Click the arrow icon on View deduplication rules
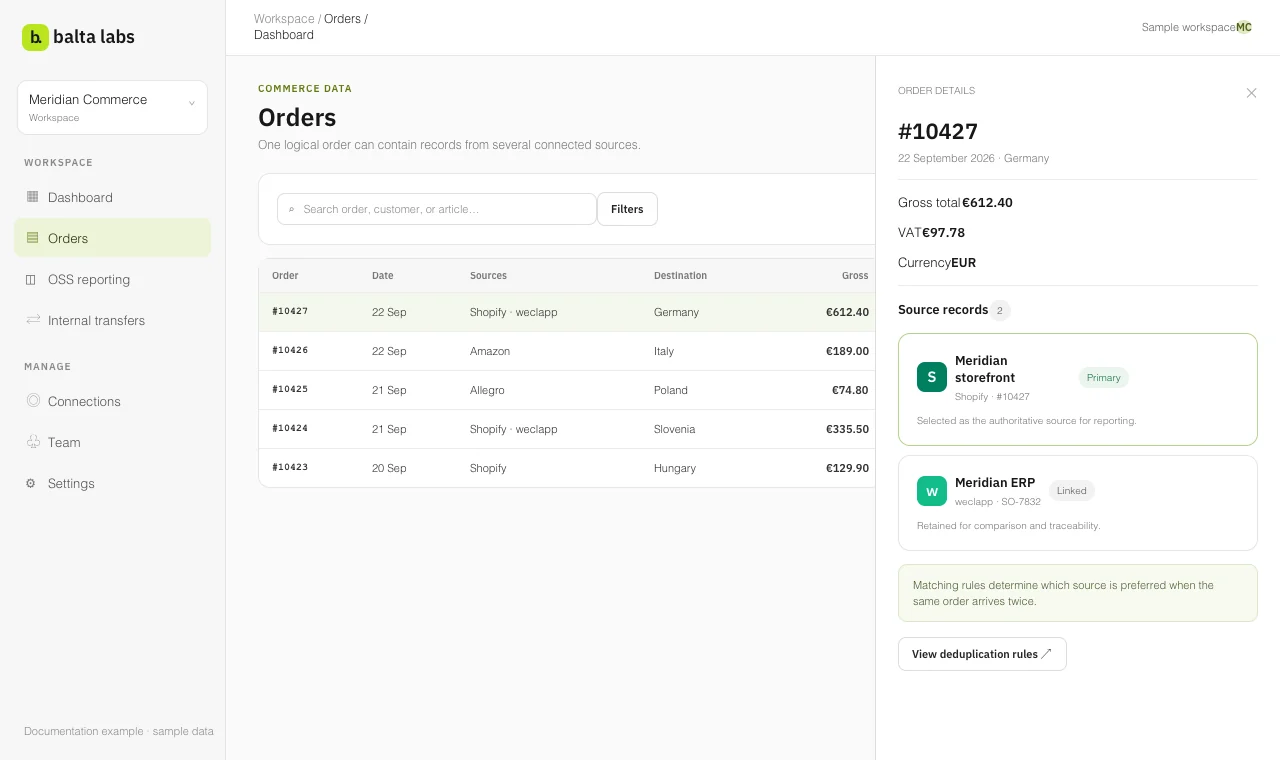 pos(1046,654)
